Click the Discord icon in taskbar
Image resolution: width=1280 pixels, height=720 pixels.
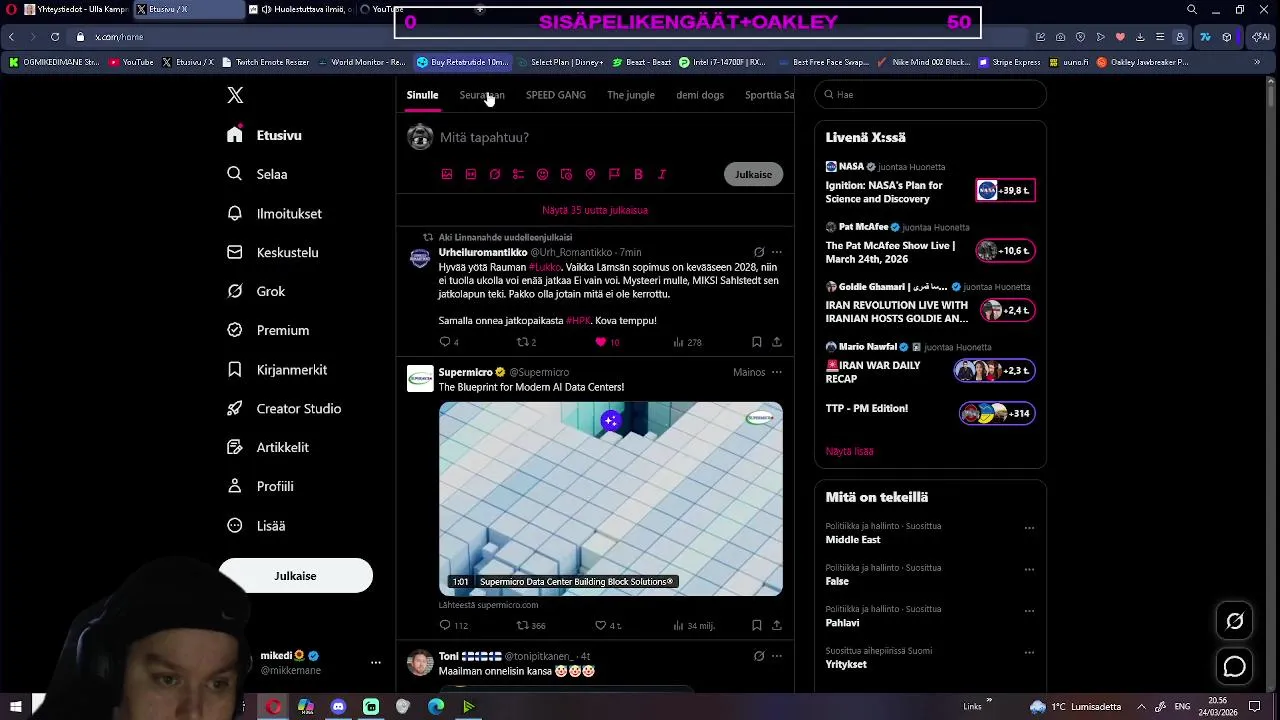[338, 707]
